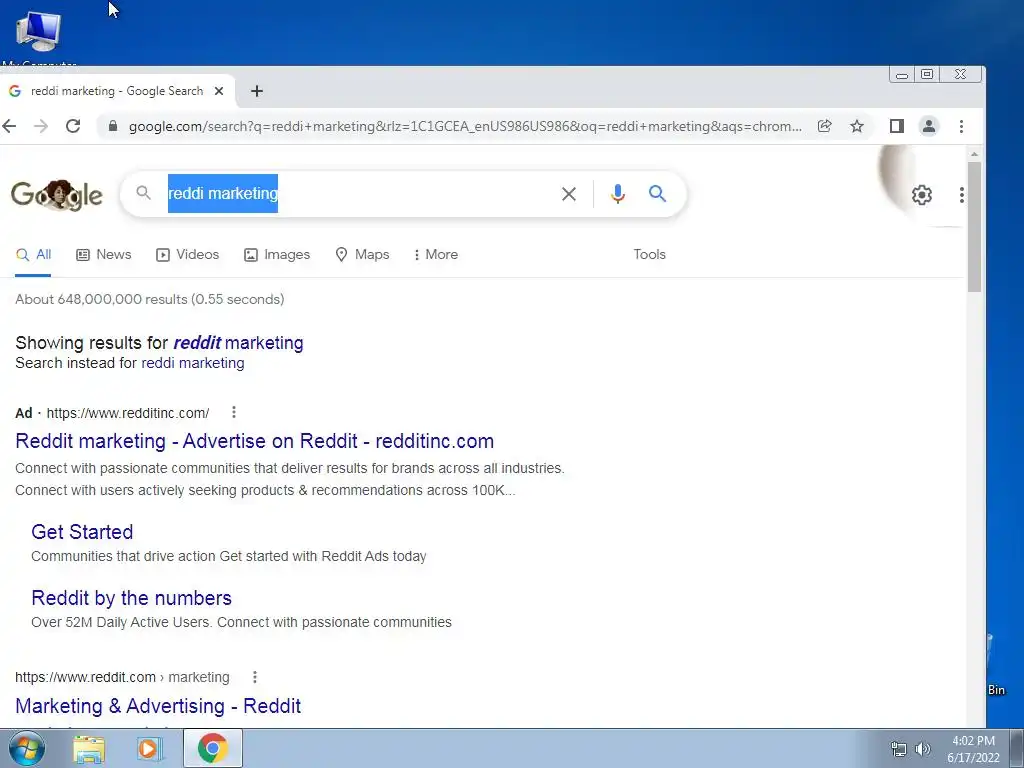Expand the More search categories
Screen dimensions: 1024x768
pyautogui.click(x=436, y=255)
